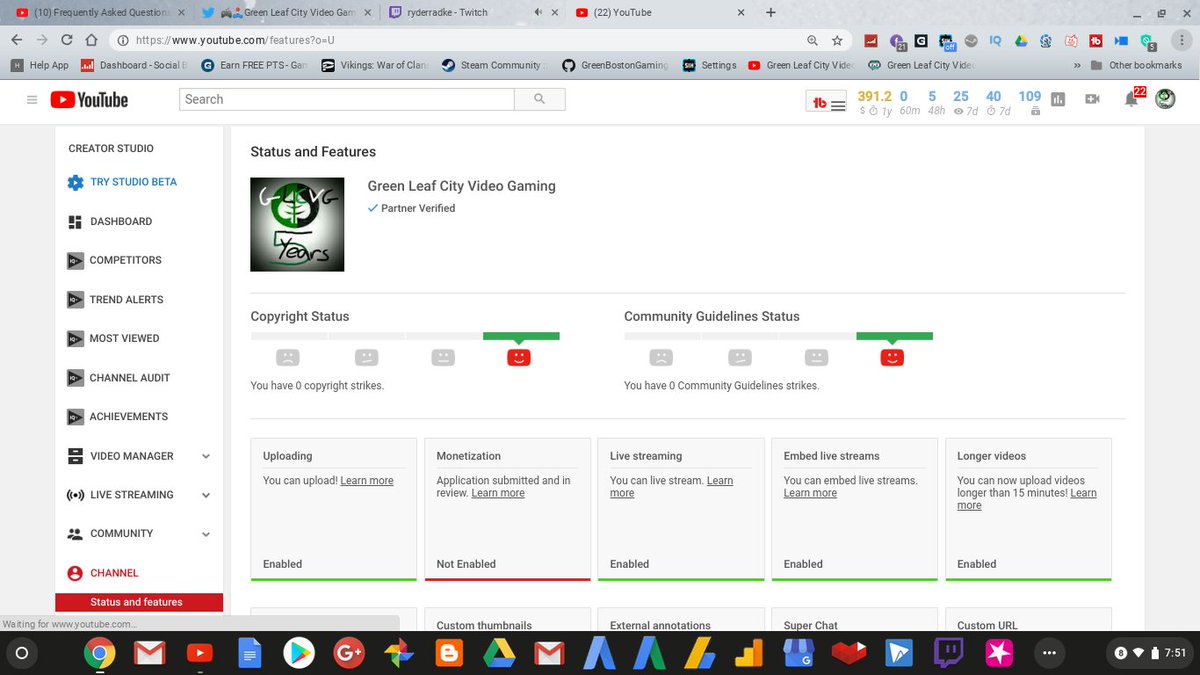Open Google Docs from the shelf

point(249,654)
